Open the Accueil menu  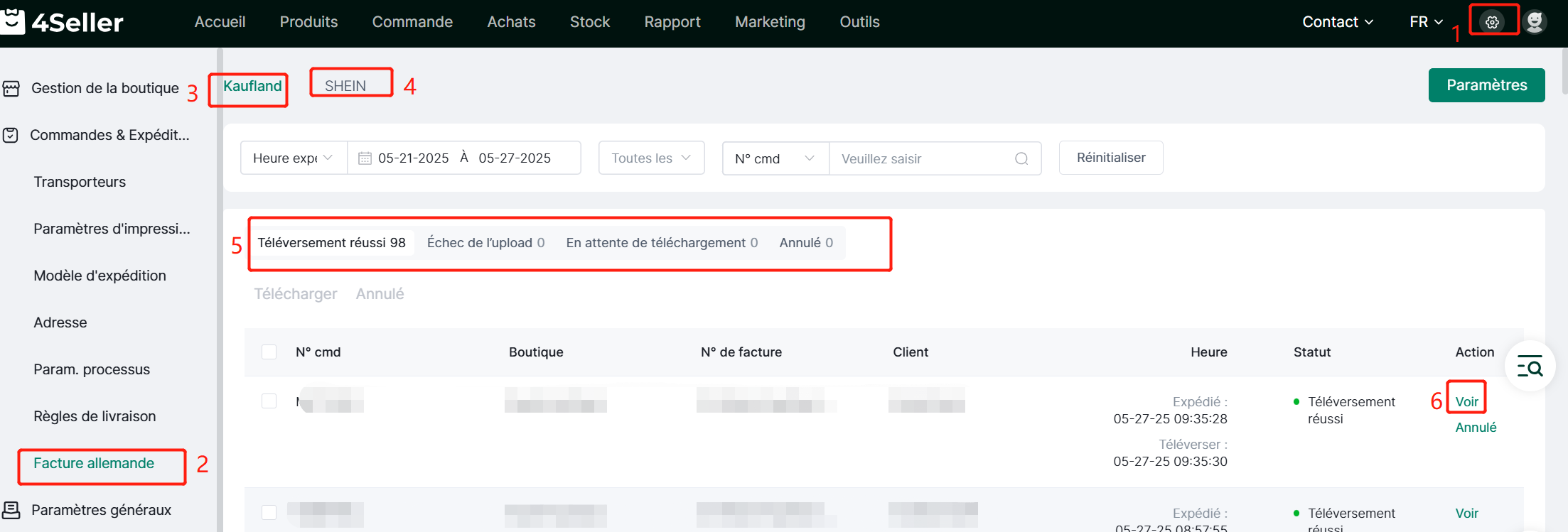pos(220,22)
